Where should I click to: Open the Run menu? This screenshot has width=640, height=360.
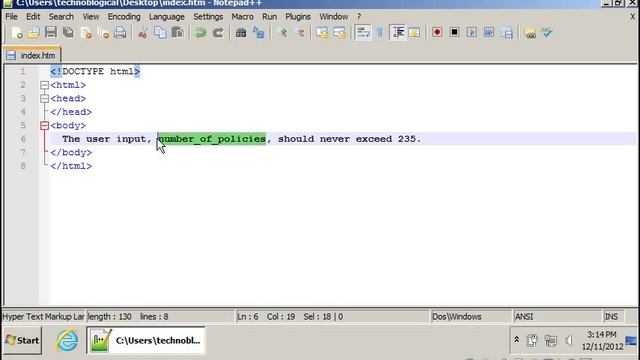pos(269,17)
